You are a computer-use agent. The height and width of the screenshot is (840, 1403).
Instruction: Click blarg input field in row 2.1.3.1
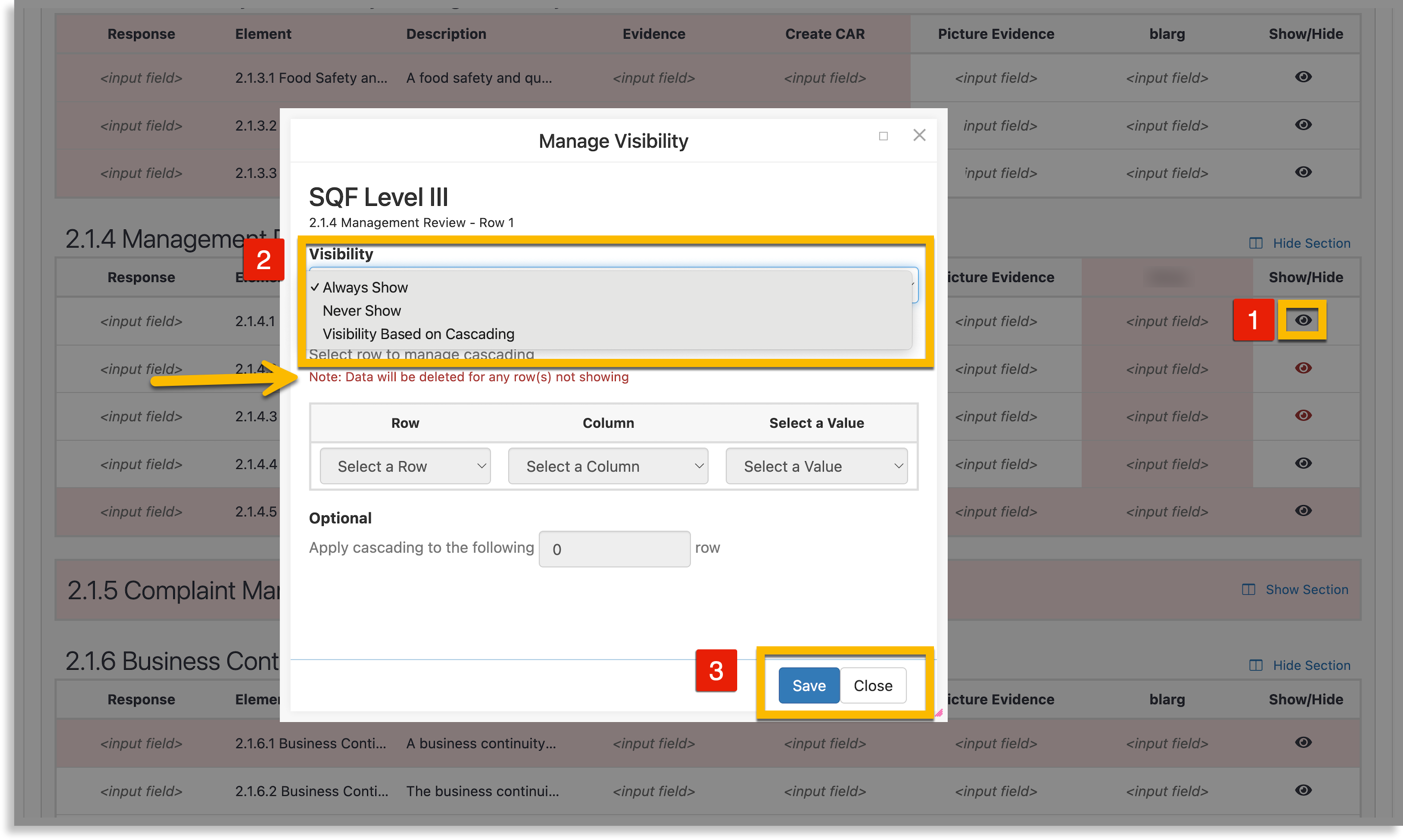[x=1166, y=78]
